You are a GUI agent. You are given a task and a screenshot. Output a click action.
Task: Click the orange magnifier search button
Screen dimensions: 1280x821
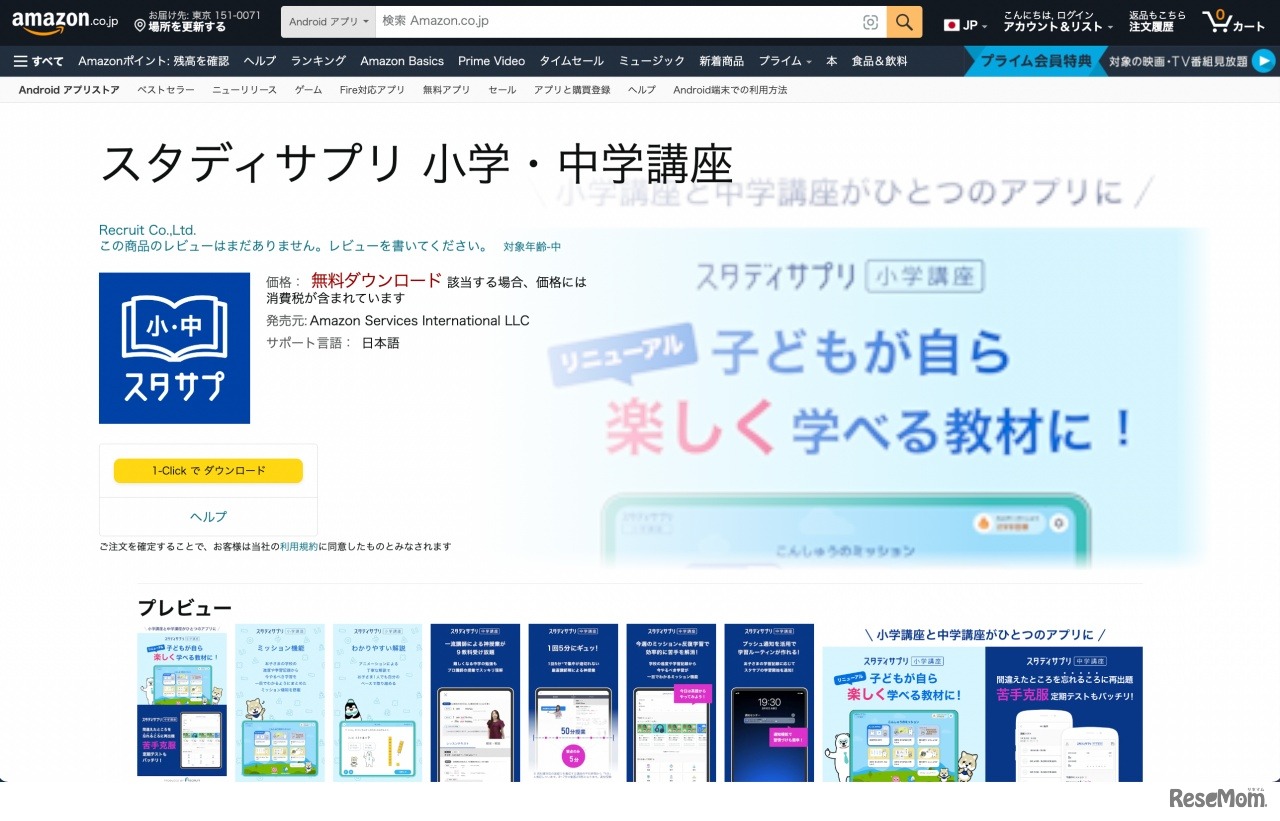903,21
